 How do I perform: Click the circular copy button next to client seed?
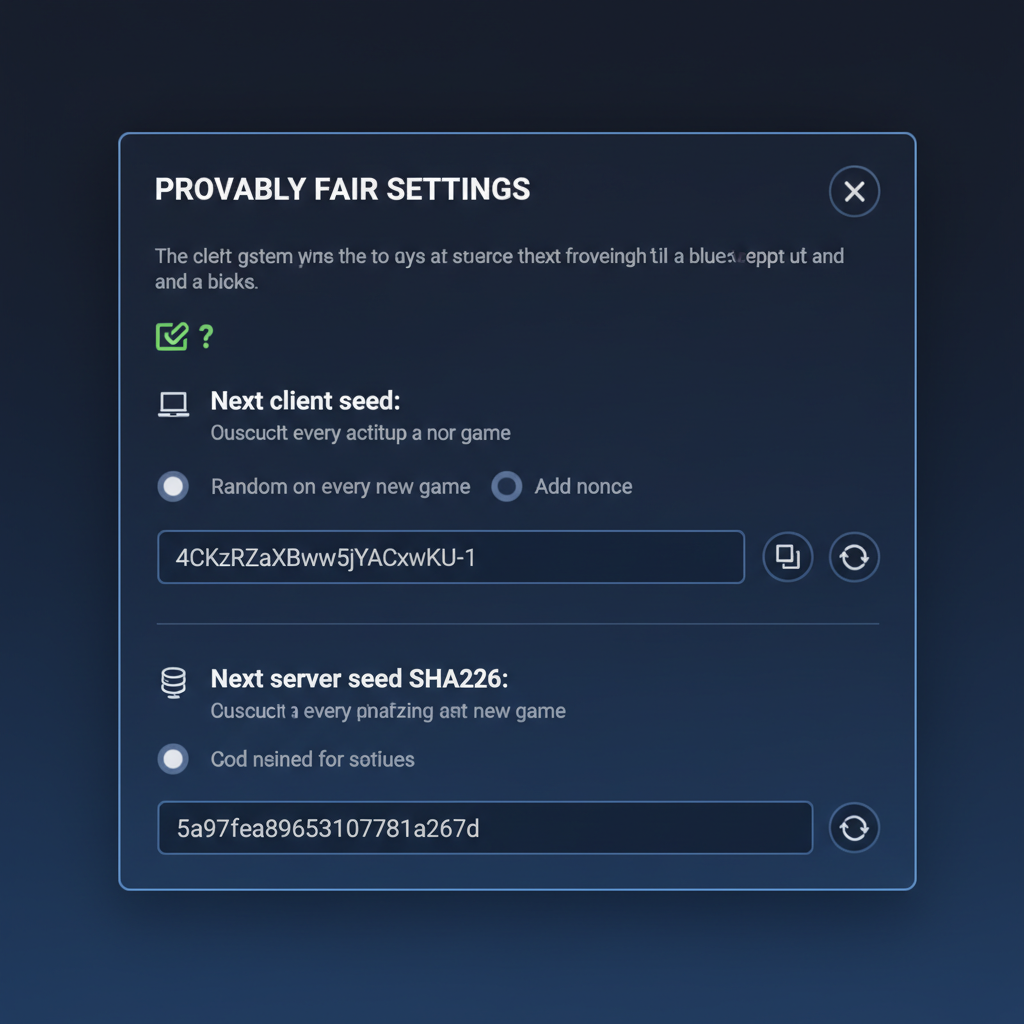[787, 557]
